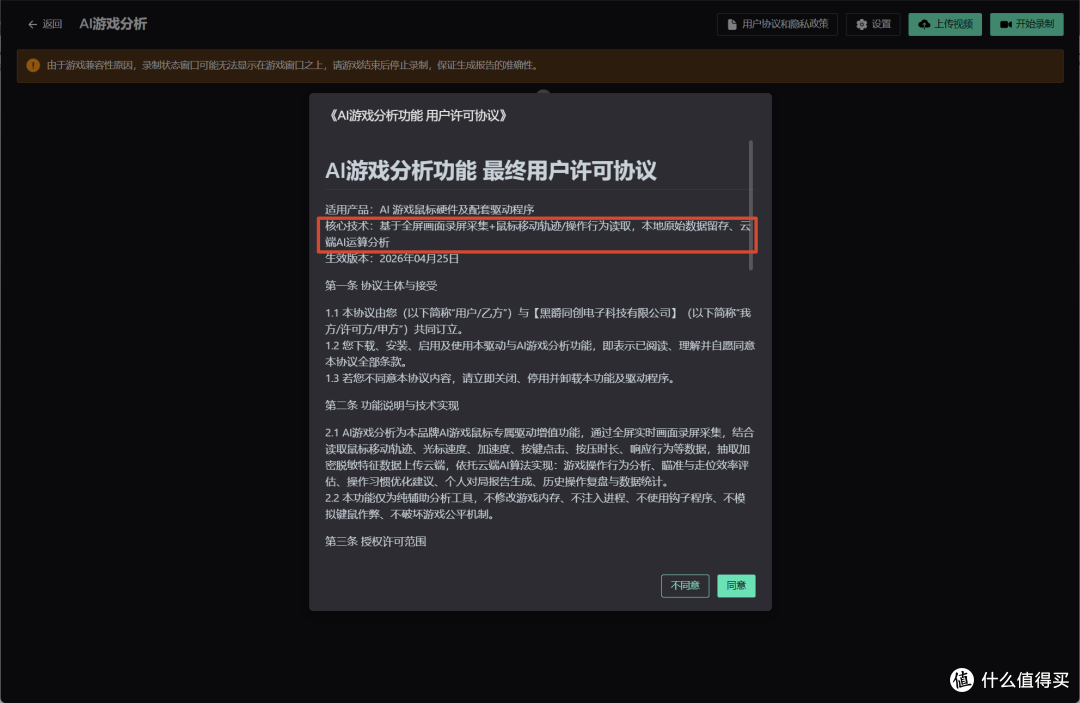The width and height of the screenshot is (1080, 703).
Task: Click heading AI游戏分析功能 最终用户许可协议
Action: pos(490,171)
